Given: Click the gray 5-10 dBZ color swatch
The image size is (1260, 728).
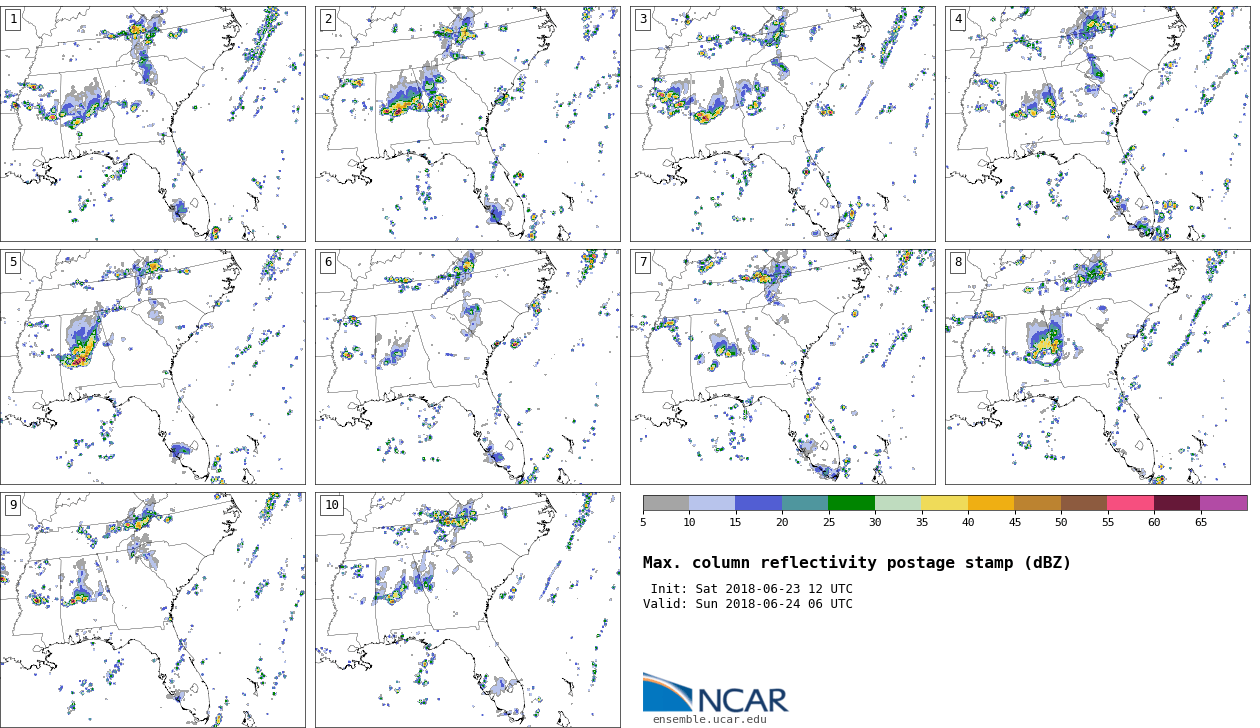Looking at the screenshot, I should click(x=666, y=503).
